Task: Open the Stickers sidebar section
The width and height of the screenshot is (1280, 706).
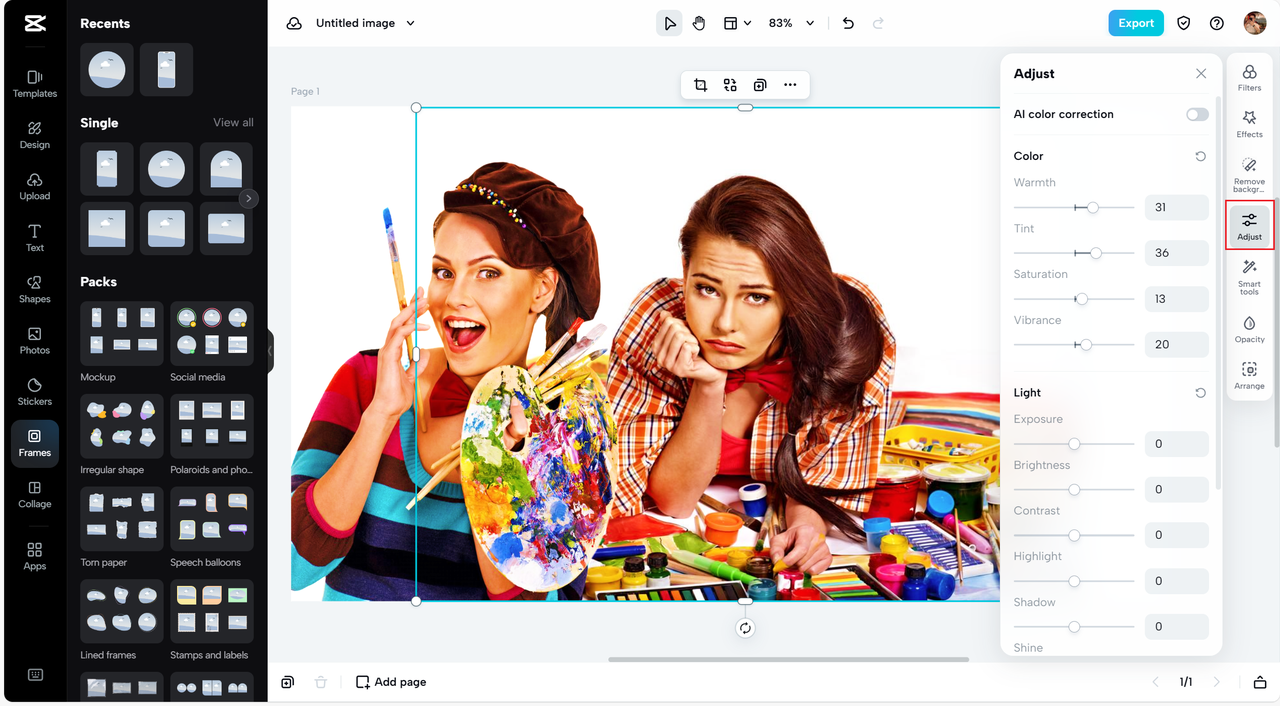Action: tap(35, 392)
